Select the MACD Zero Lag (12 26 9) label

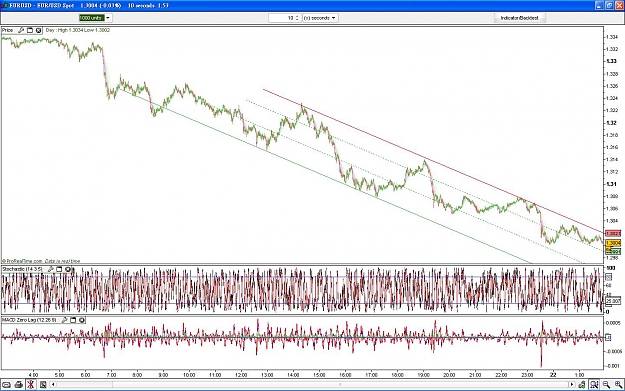pyautogui.click(x=29, y=320)
